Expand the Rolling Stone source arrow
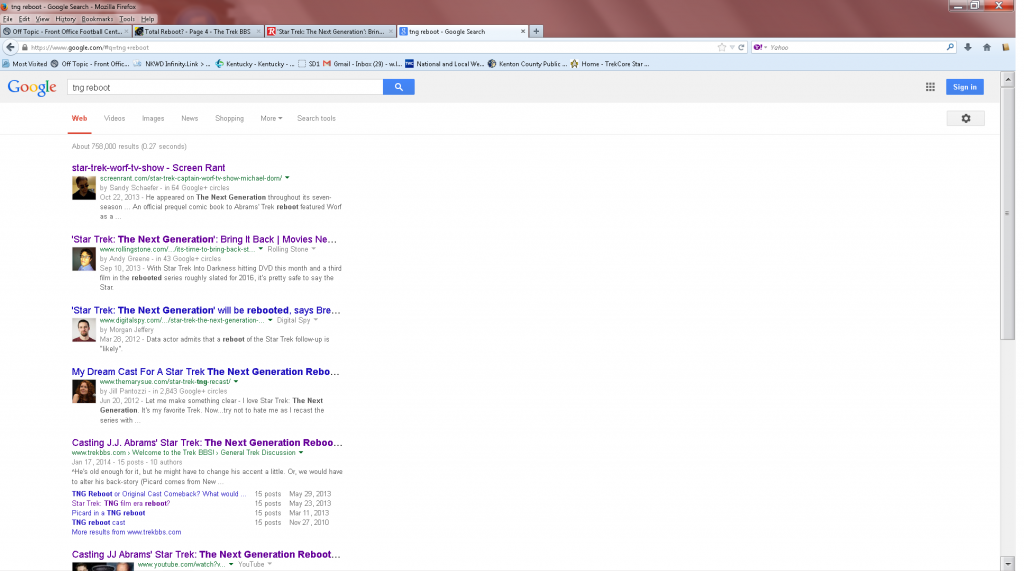 tap(313, 249)
